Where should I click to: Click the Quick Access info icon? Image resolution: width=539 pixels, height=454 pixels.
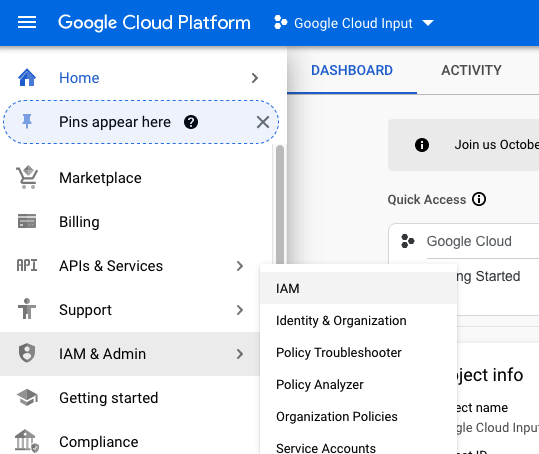click(479, 199)
